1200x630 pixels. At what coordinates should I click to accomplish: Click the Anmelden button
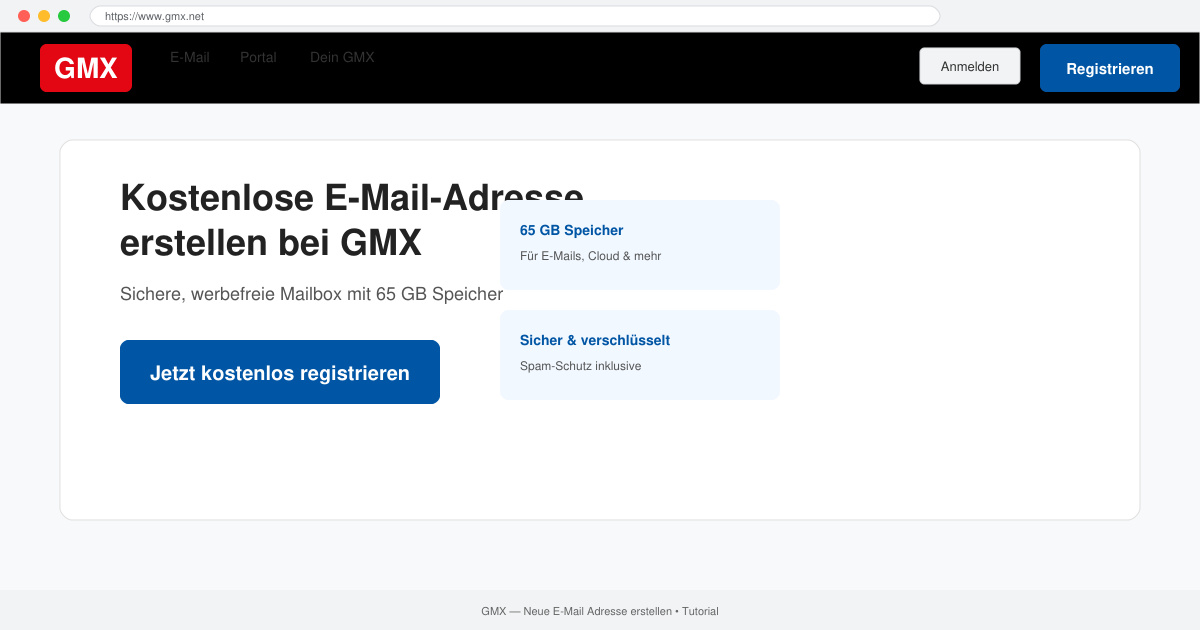pyautogui.click(x=970, y=66)
